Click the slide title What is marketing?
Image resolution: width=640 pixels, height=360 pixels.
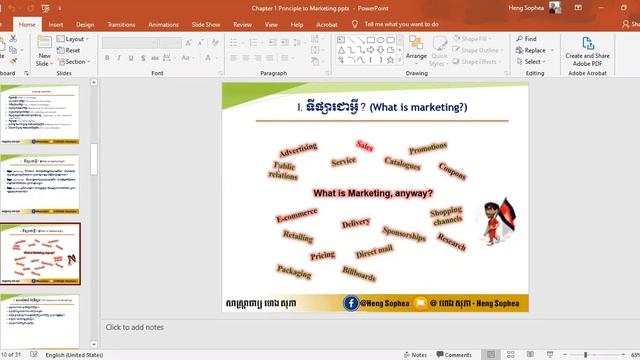382,107
